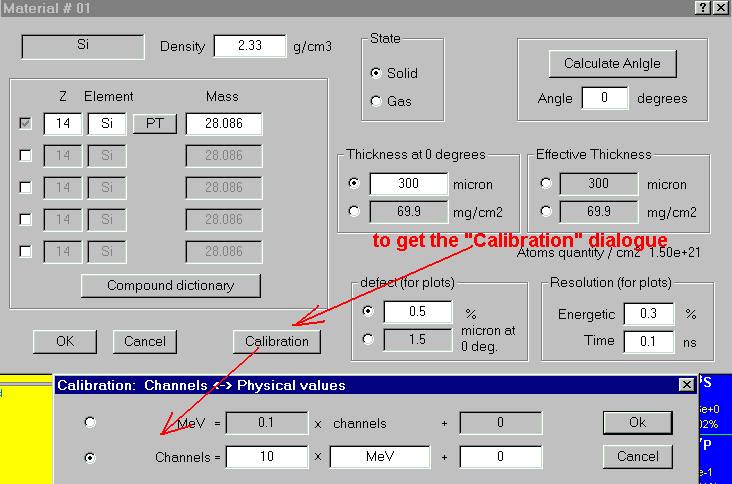
Task: Click the Density value field
Action: click(x=249, y=46)
